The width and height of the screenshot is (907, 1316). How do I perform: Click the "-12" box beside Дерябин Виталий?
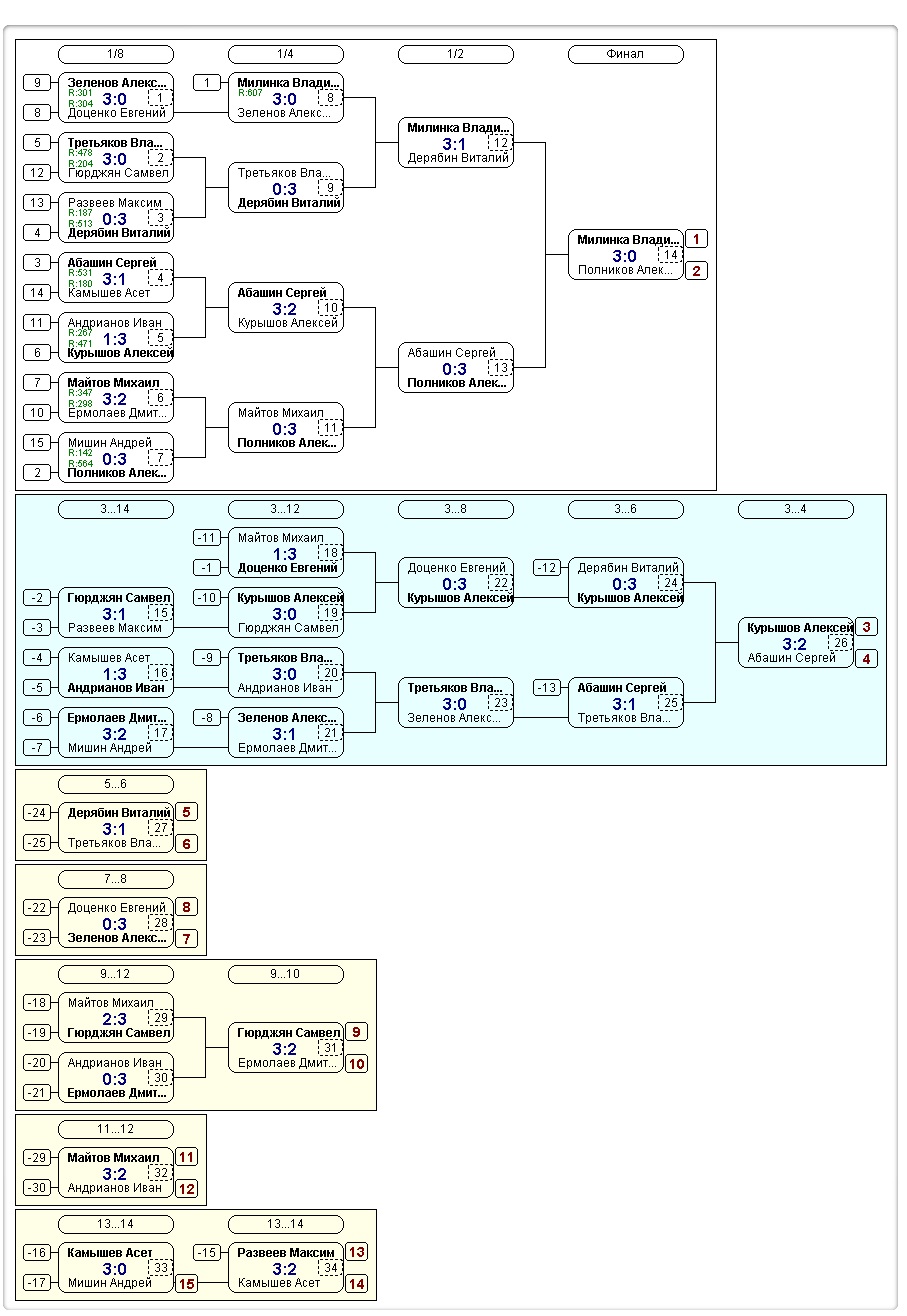[547, 567]
